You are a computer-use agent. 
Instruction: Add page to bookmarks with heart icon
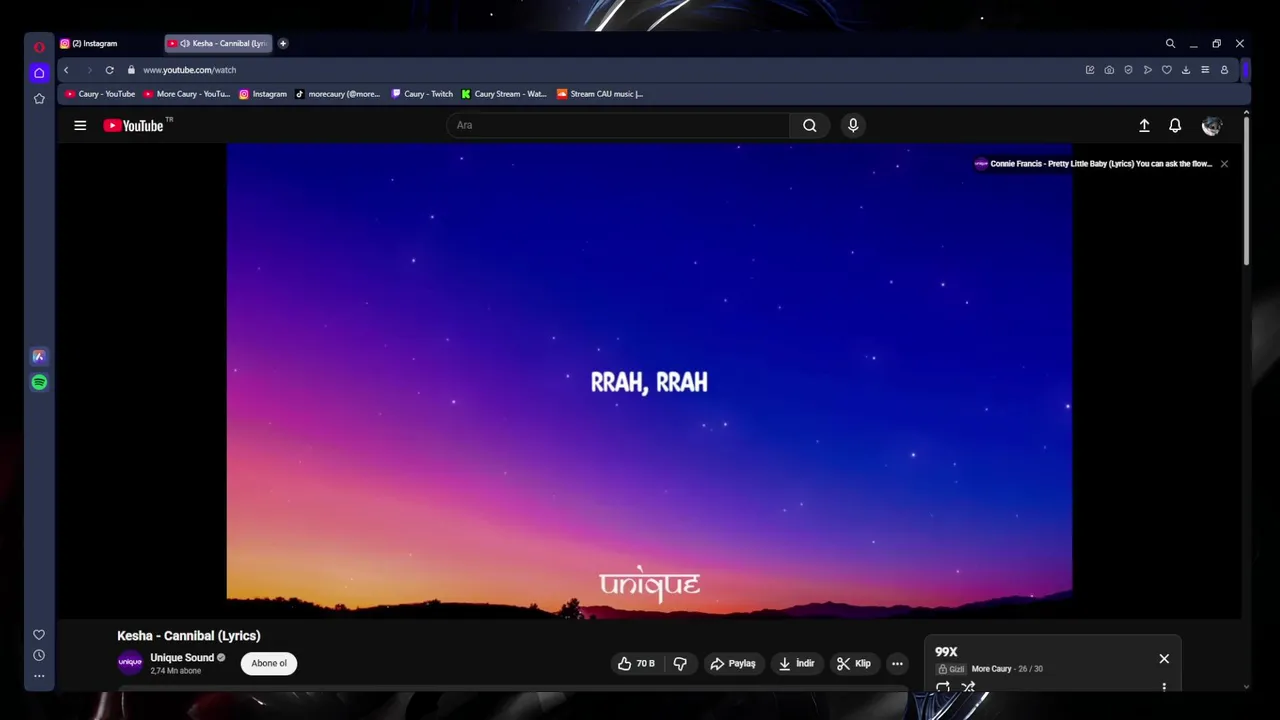1166,70
